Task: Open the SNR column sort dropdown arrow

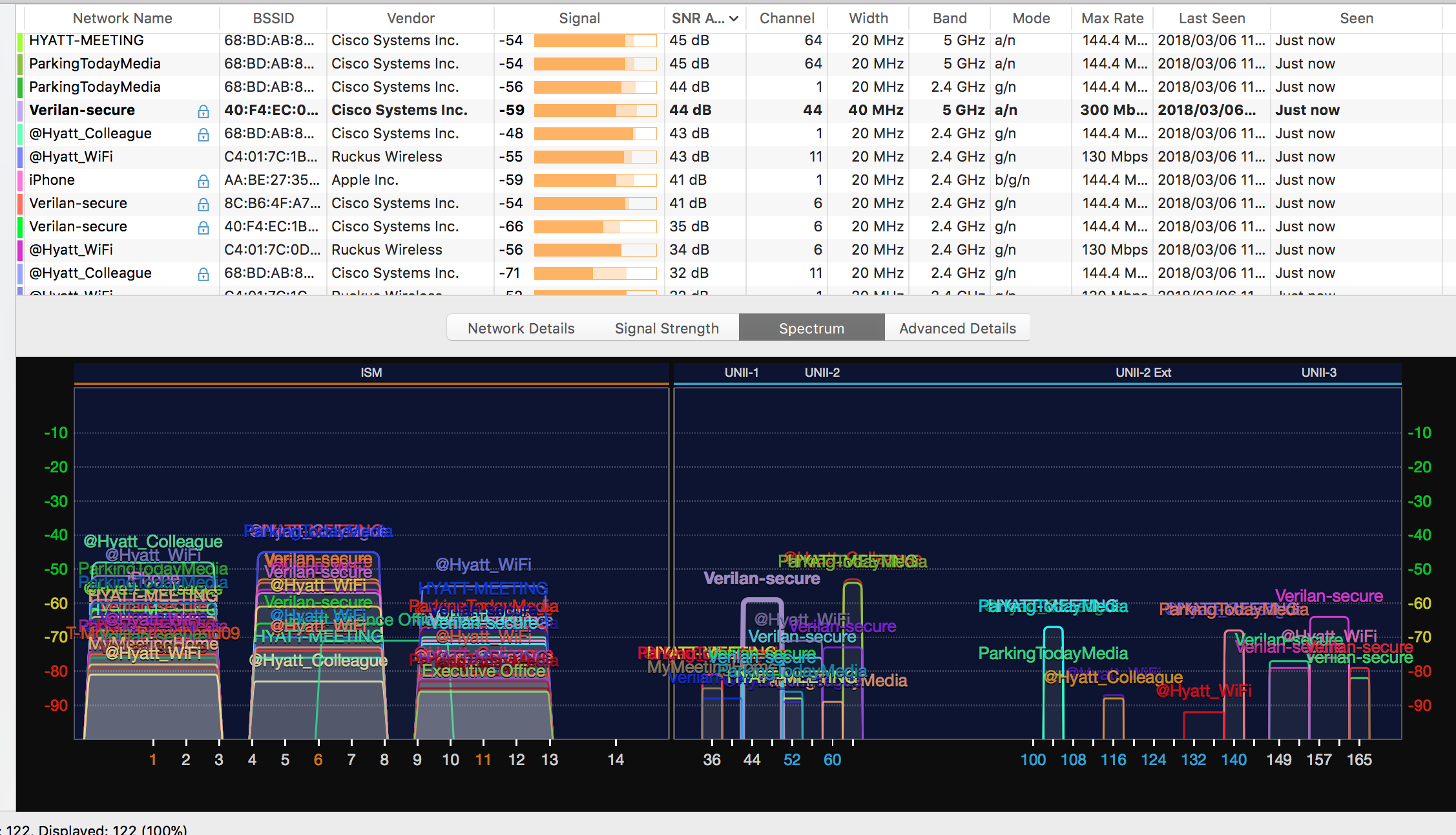Action: click(734, 19)
